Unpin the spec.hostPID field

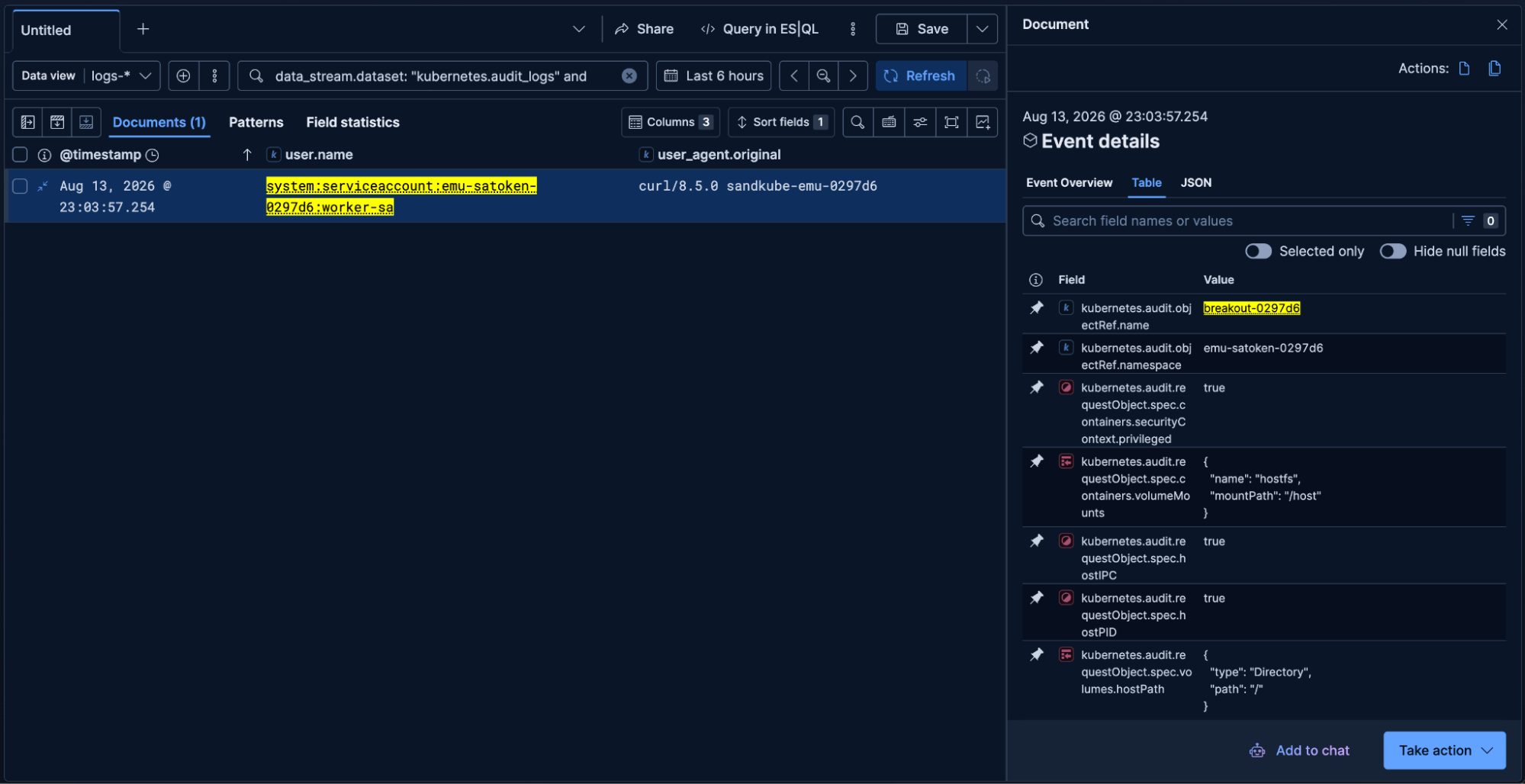1036,598
